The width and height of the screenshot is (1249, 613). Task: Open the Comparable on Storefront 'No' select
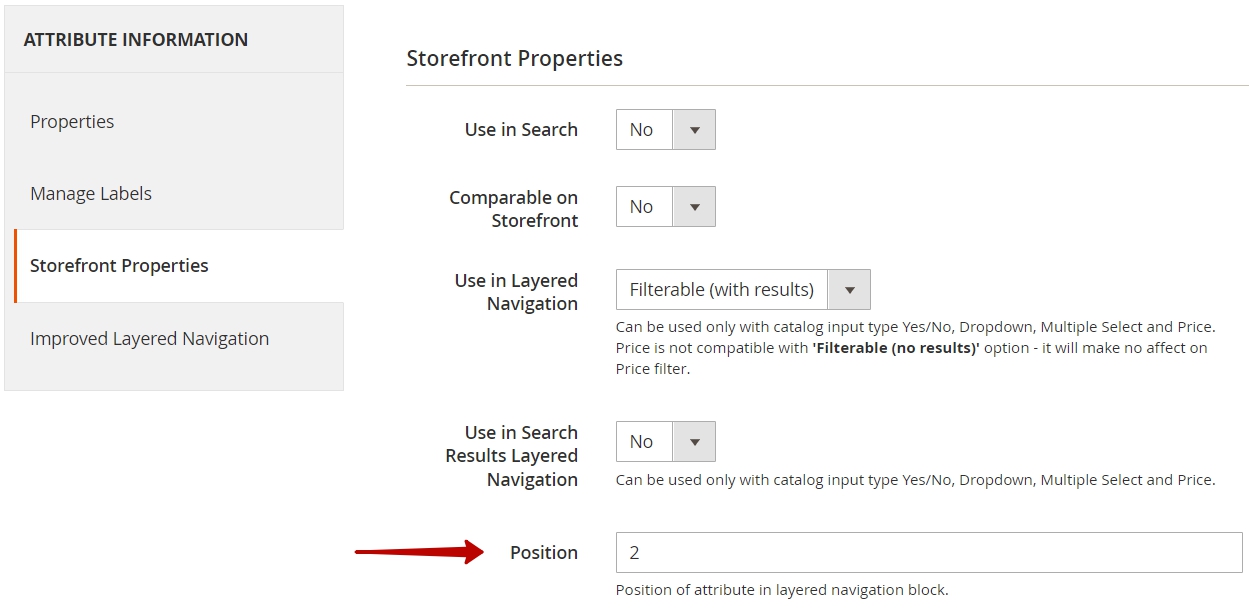[x=666, y=207]
